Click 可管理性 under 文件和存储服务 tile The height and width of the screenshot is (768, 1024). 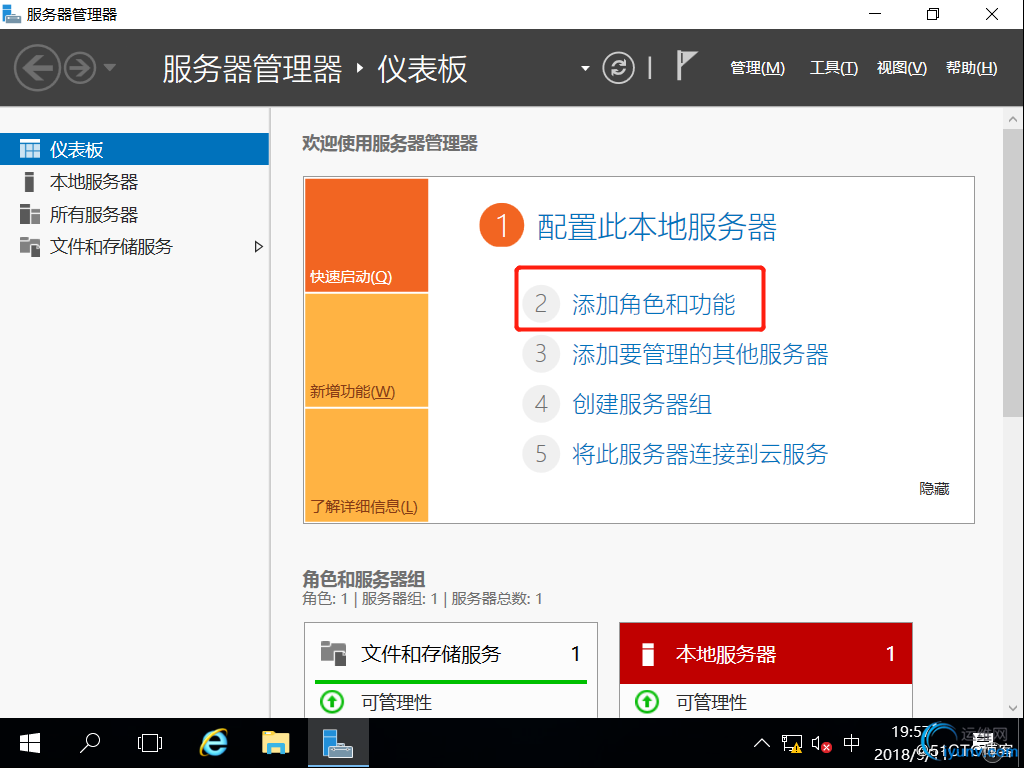pyautogui.click(x=396, y=703)
